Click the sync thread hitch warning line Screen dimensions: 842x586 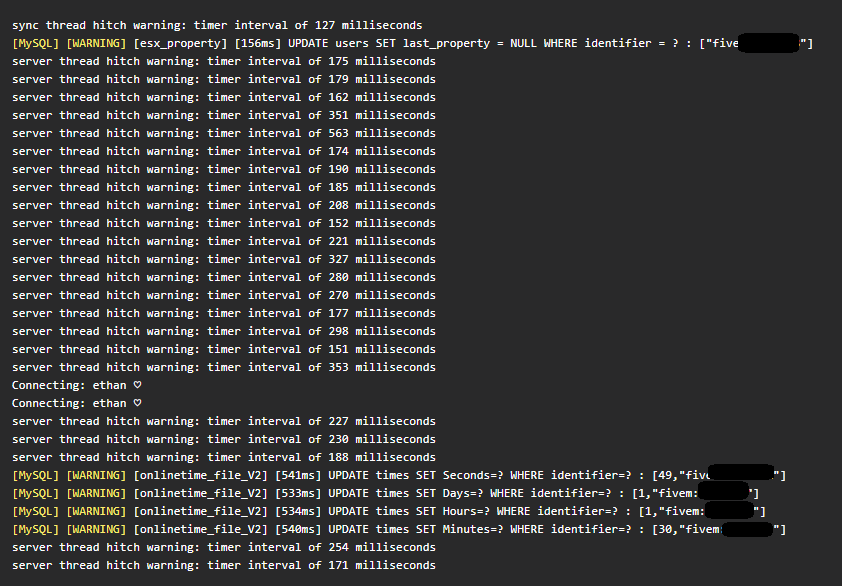[x=217, y=25]
